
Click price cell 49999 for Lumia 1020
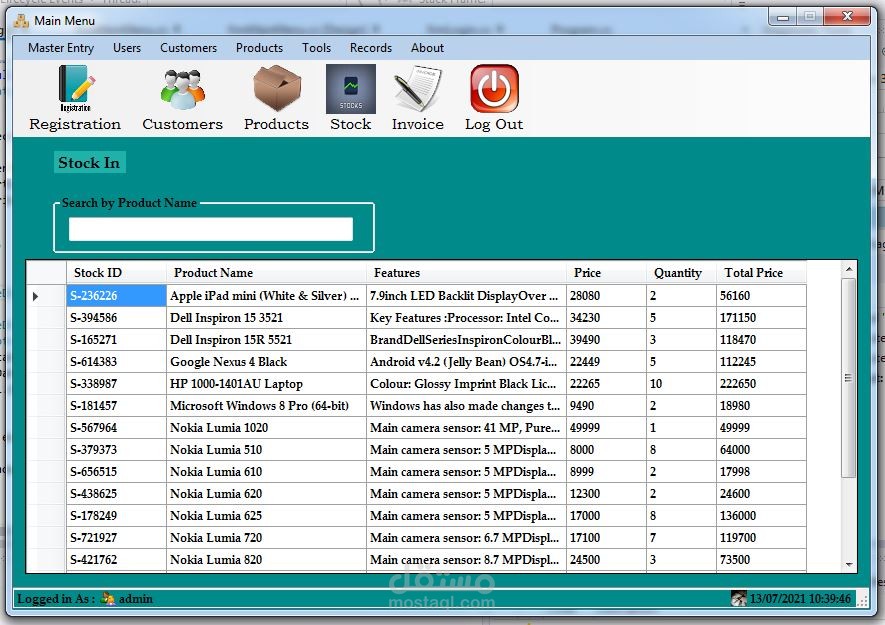606,428
